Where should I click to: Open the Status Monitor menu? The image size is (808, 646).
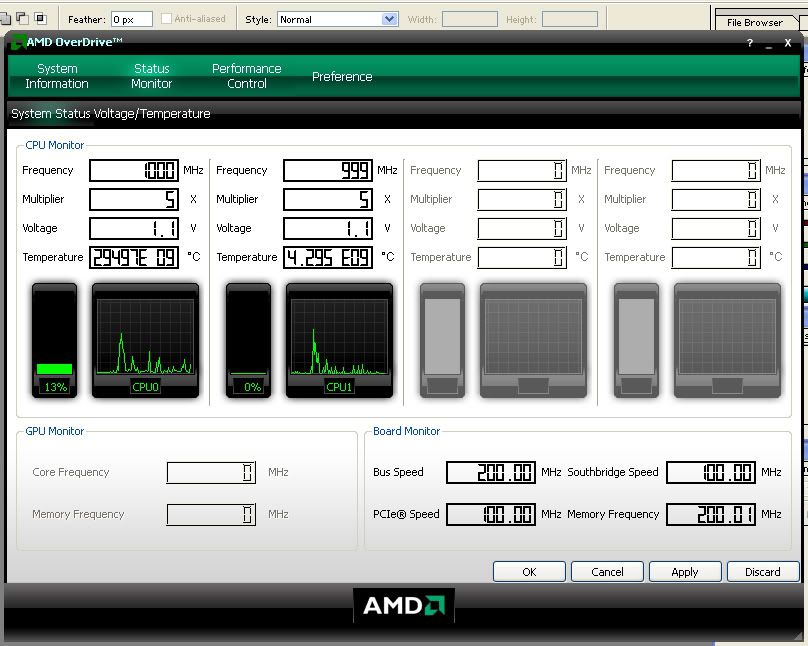tap(152, 76)
